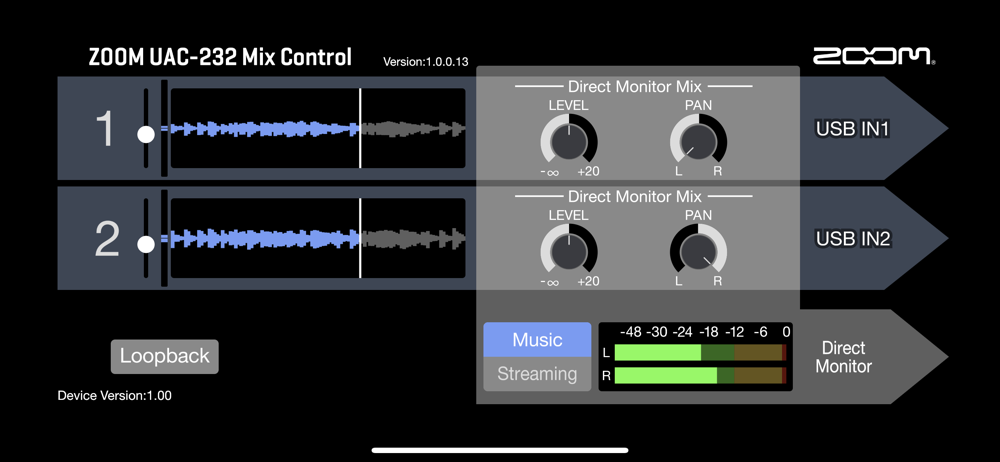Screen dimensions: 1000x462
Task: Click the -18 meter scale label
Action: 707,332
